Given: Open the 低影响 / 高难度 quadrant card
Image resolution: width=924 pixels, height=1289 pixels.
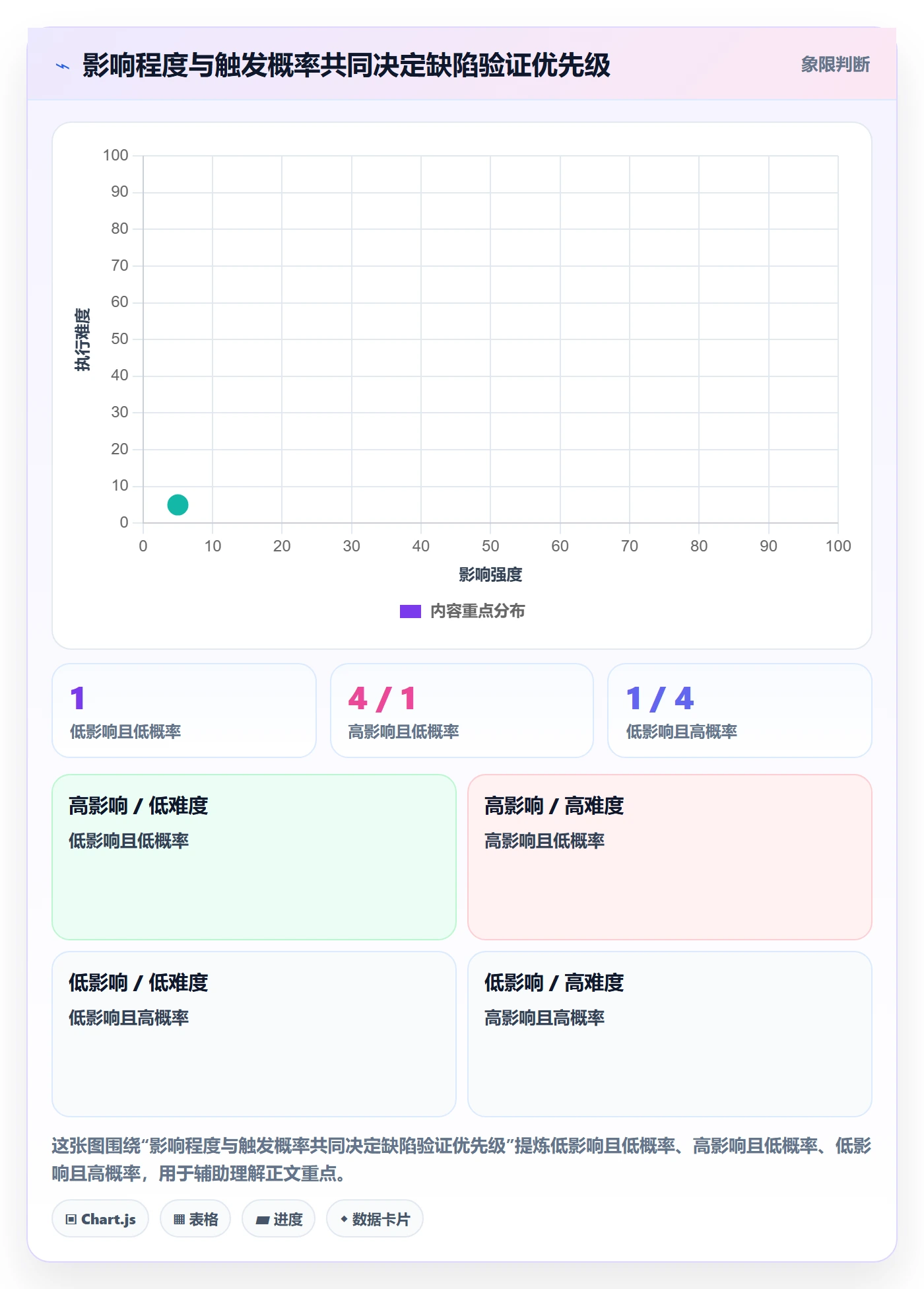Looking at the screenshot, I should point(670,1033).
